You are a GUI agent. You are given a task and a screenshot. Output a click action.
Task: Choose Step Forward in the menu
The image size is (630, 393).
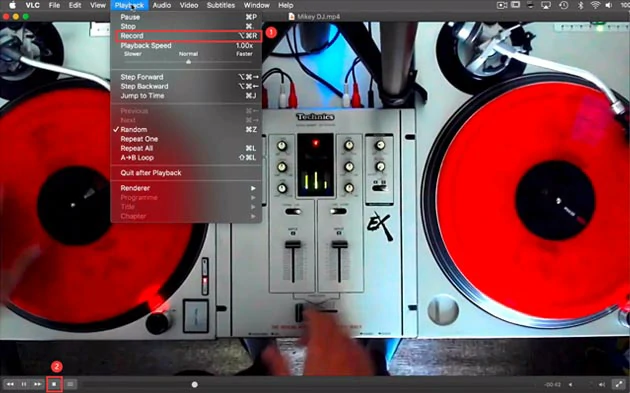tap(186, 77)
